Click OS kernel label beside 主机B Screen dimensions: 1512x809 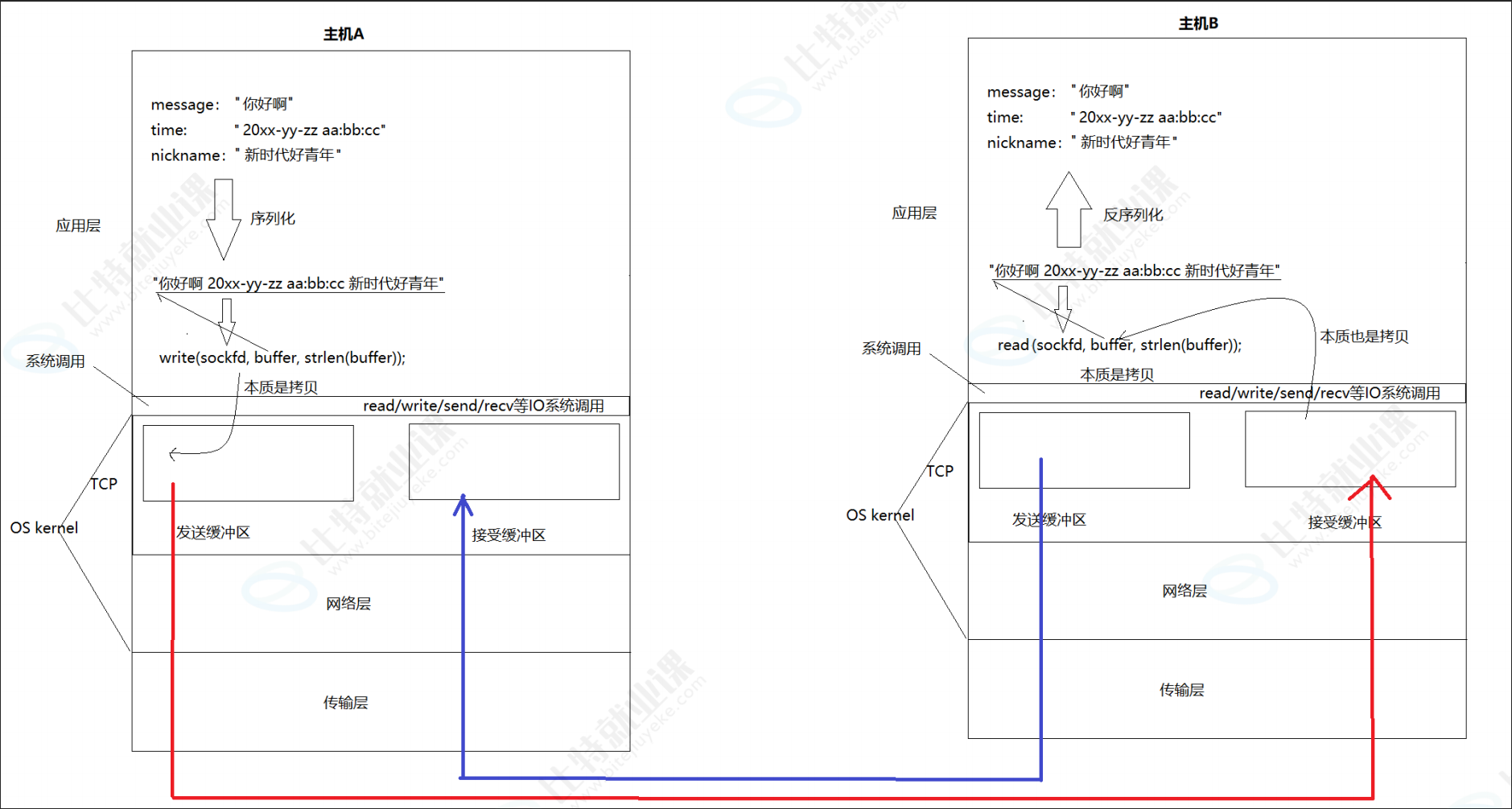point(880,515)
